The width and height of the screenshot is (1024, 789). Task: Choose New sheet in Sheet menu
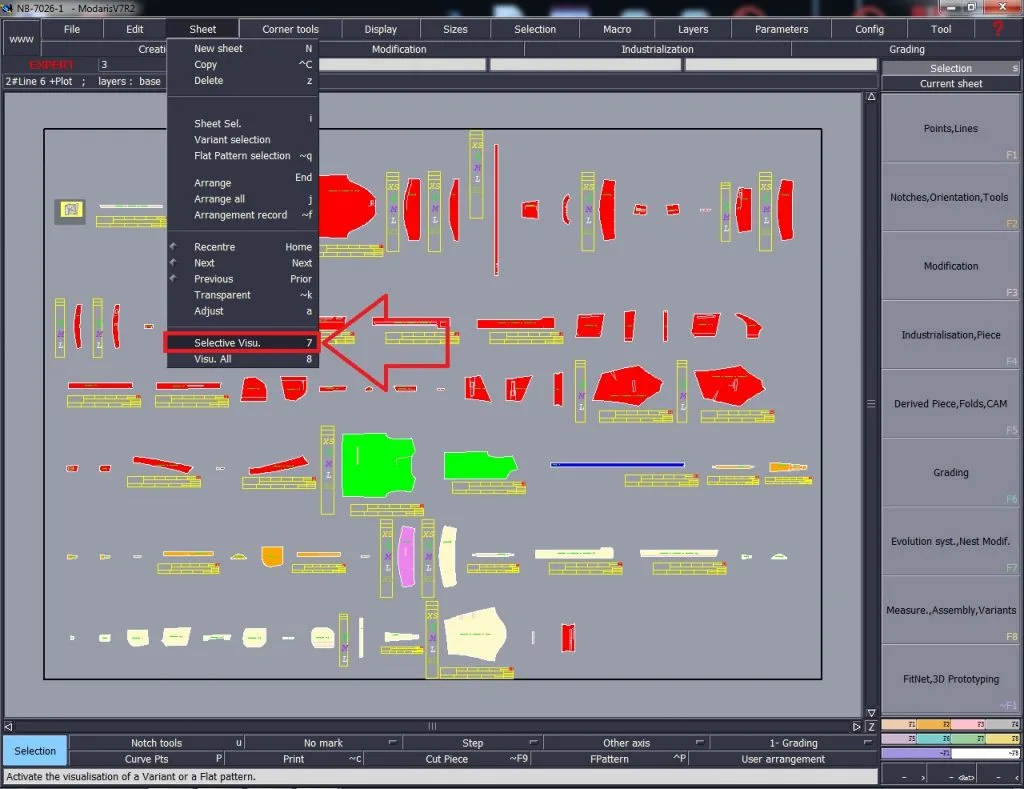242,48
